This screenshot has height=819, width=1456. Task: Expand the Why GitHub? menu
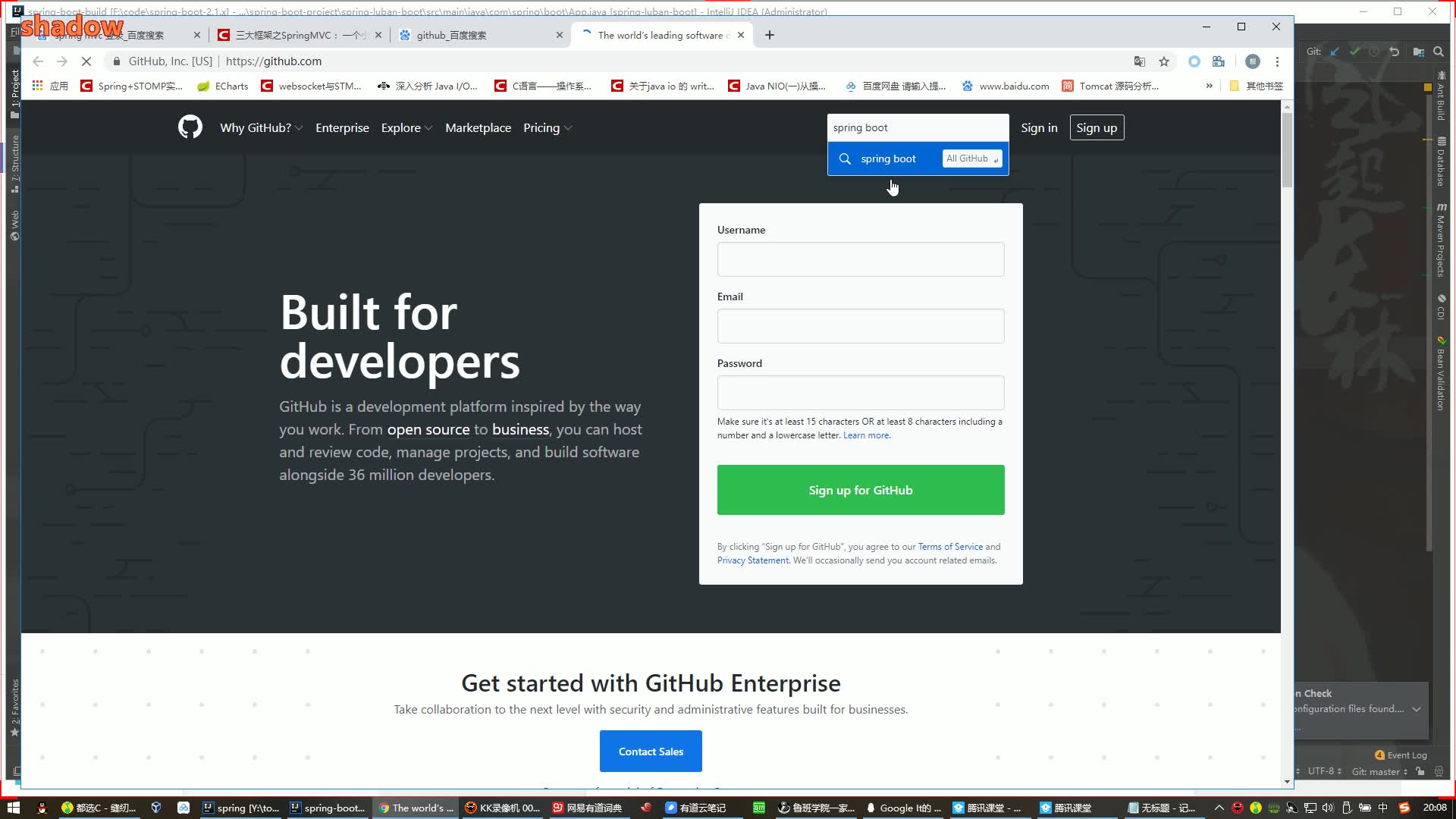(261, 127)
